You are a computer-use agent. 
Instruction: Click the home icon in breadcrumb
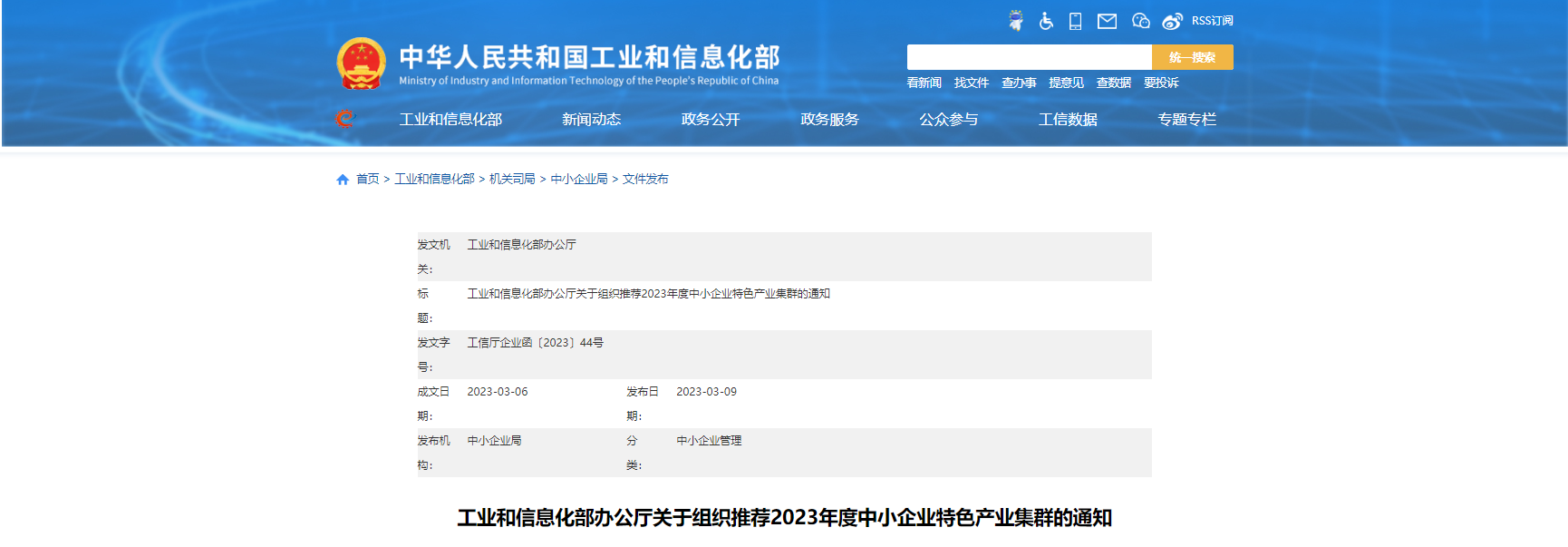(343, 180)
